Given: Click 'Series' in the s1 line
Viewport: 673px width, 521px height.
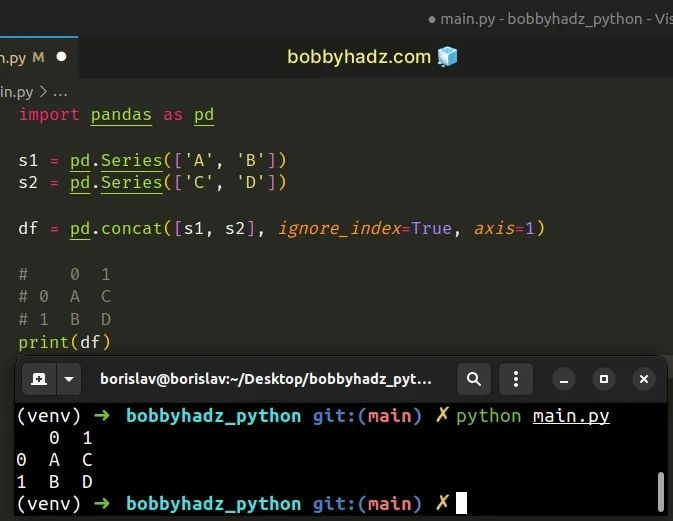Looking at the screenshot, I should click(x=131, y=161).
